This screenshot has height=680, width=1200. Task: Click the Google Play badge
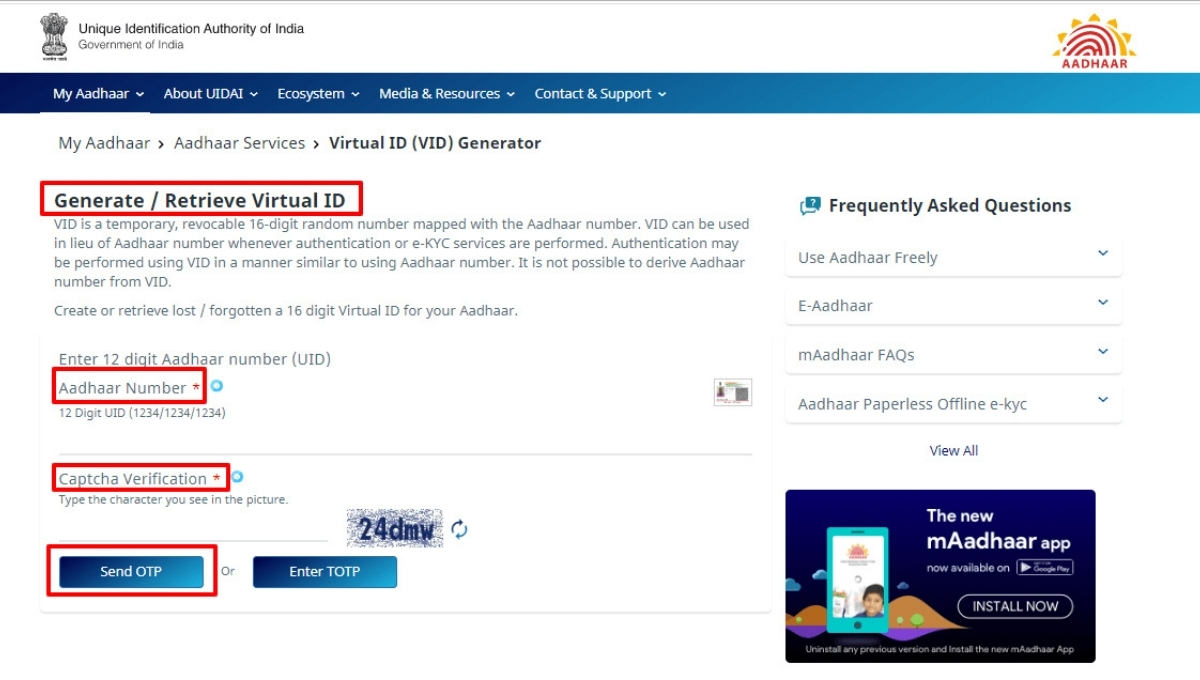[1044, 567]
